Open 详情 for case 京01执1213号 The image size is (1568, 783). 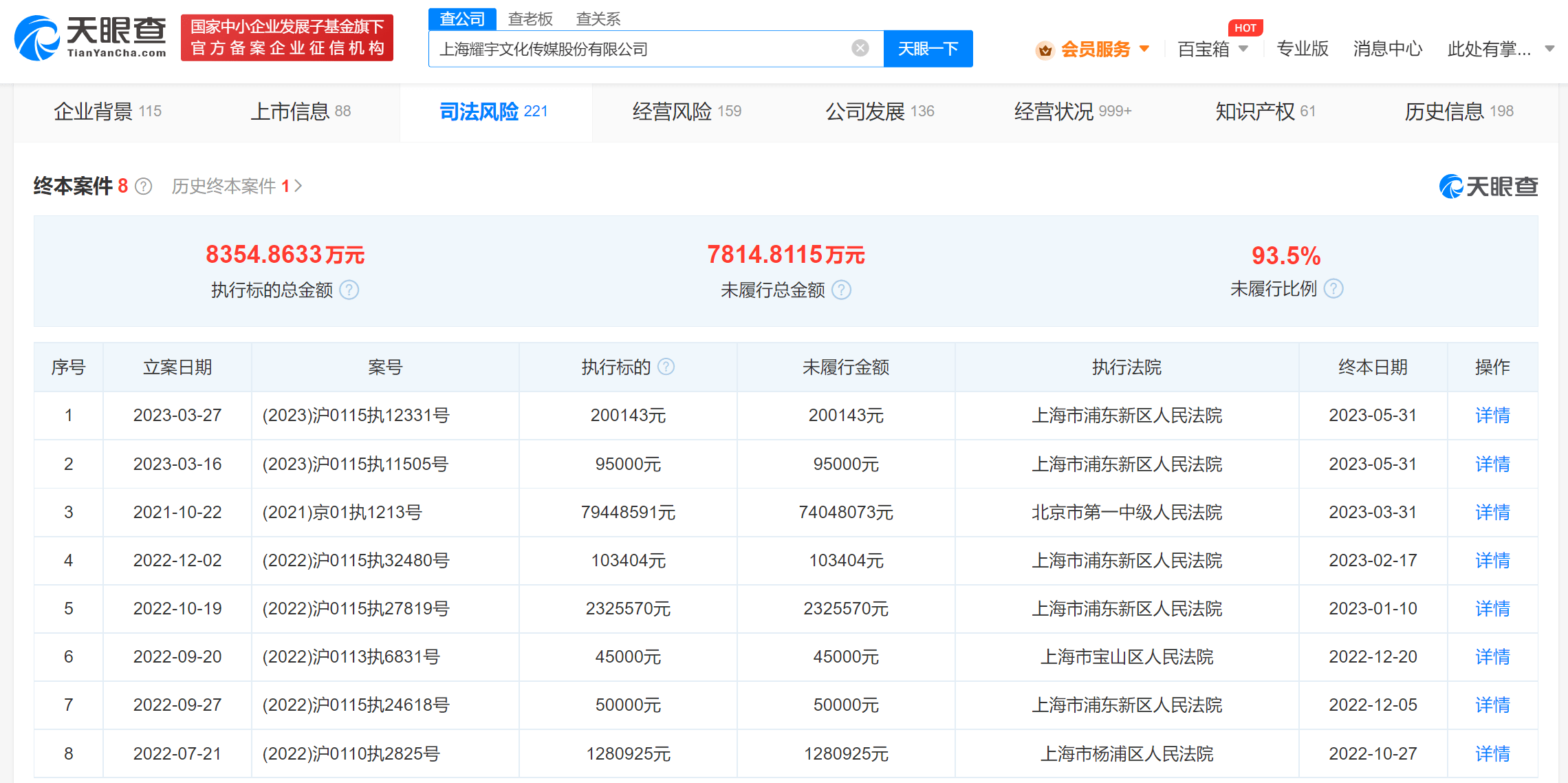point(1492,513)
